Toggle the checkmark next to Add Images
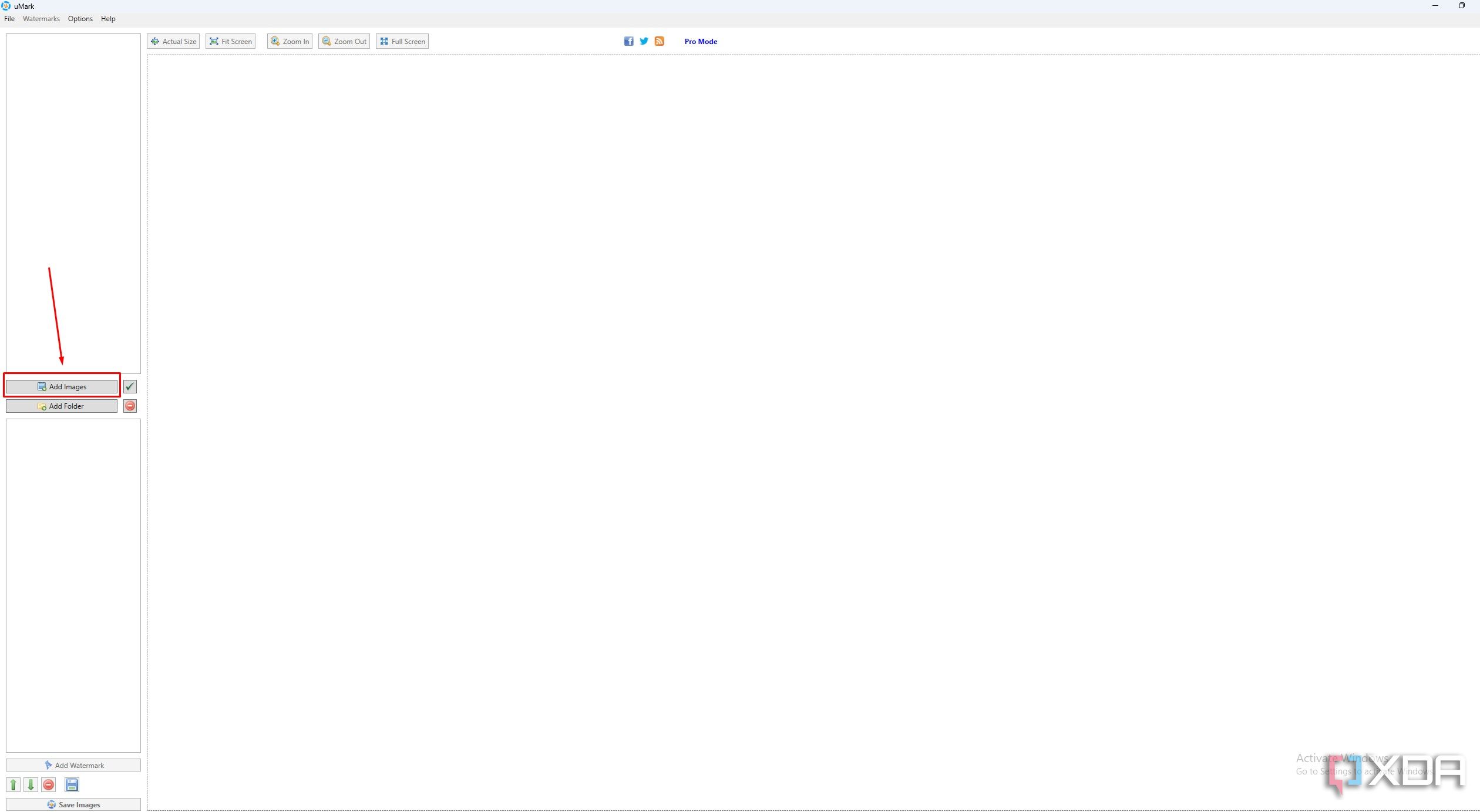The height and width of the screenshot is (812, 1480). [x=130, y=386]
